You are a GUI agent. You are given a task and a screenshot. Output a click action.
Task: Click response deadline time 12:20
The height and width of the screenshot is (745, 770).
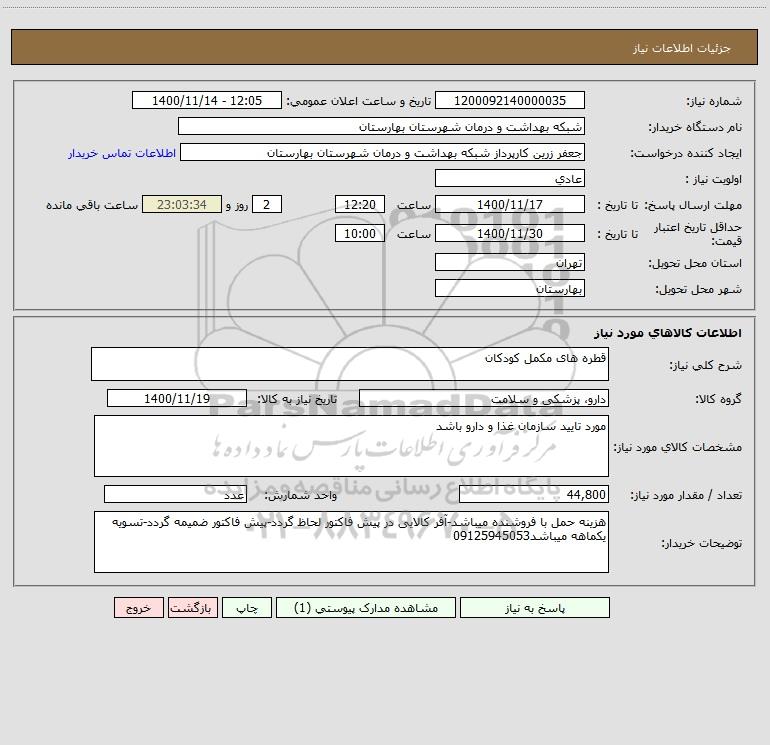coord(359,205)
